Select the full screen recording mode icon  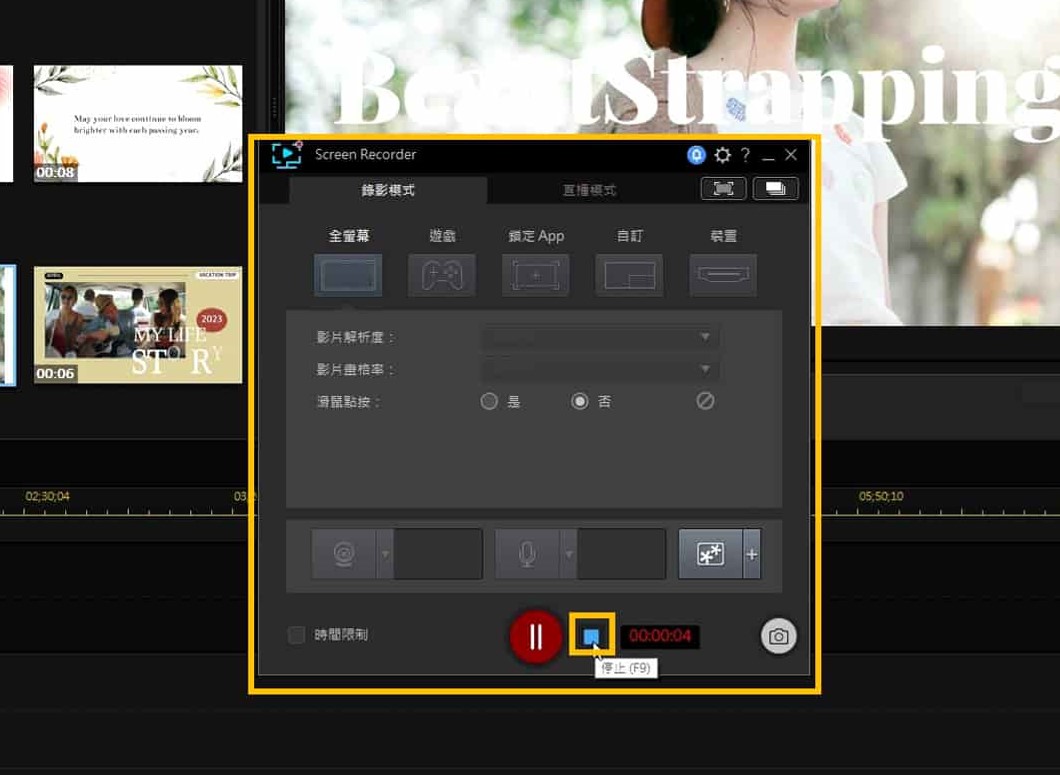pos(347,275)
